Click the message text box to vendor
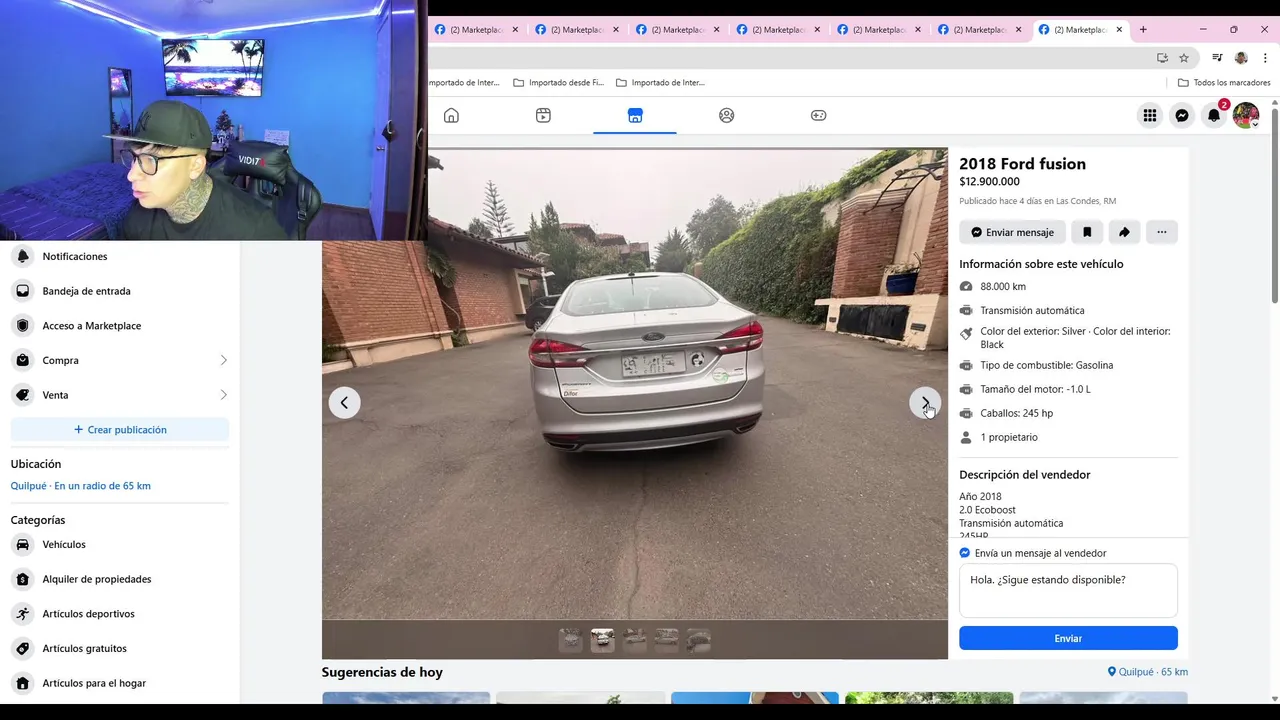The height and width of the screenshot is (720, 1280). point(1068,591)
